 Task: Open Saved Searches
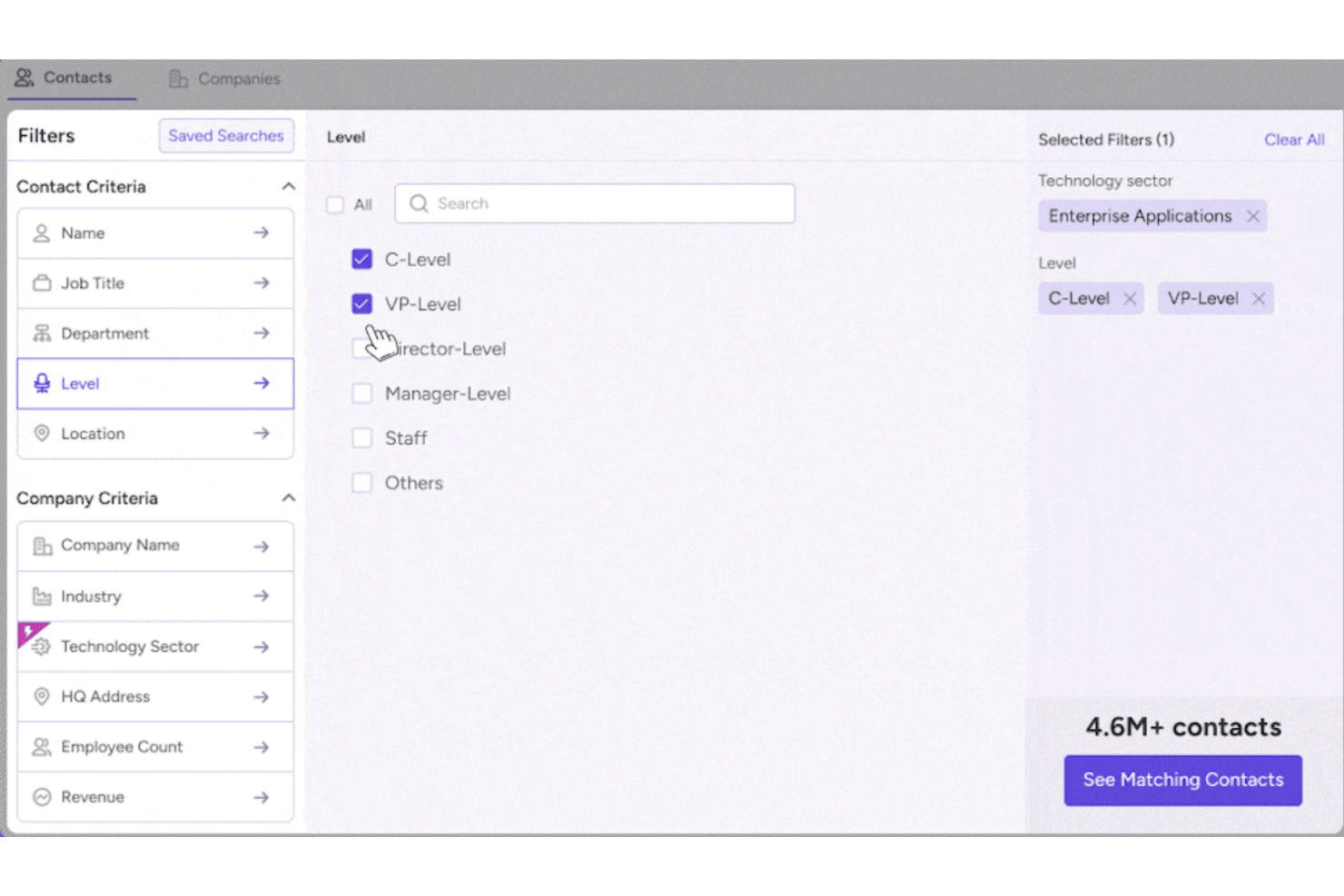pos(226,135)
